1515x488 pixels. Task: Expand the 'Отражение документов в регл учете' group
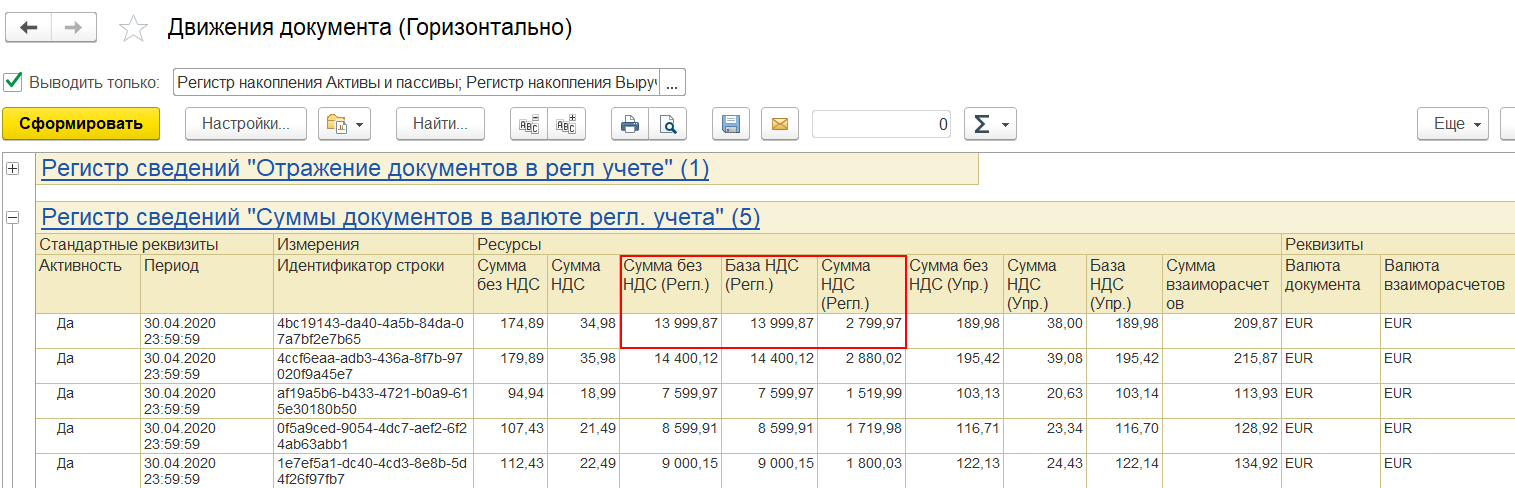click(13, 168)
